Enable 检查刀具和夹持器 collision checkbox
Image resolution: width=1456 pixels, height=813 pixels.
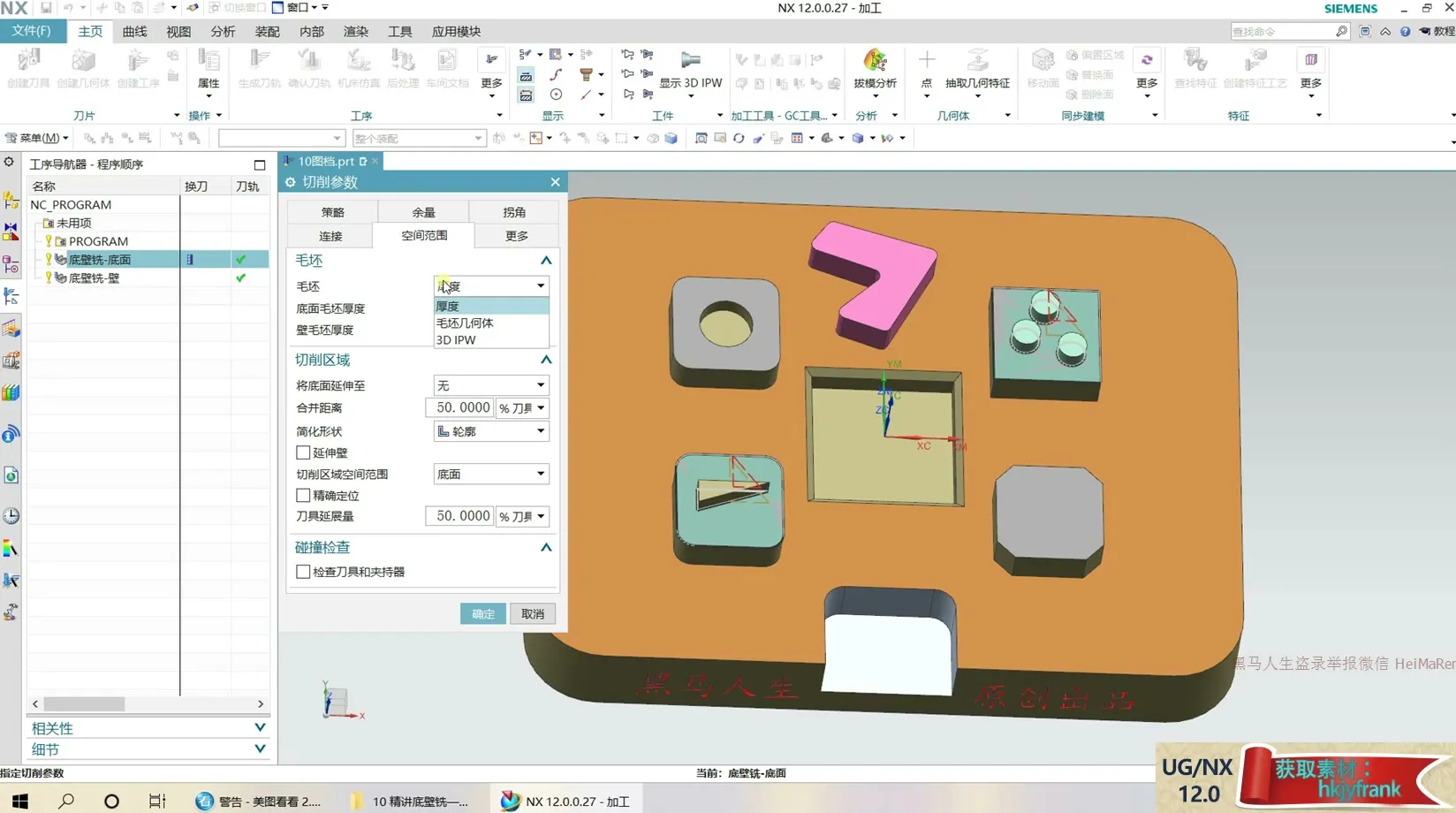coord(303,572)
